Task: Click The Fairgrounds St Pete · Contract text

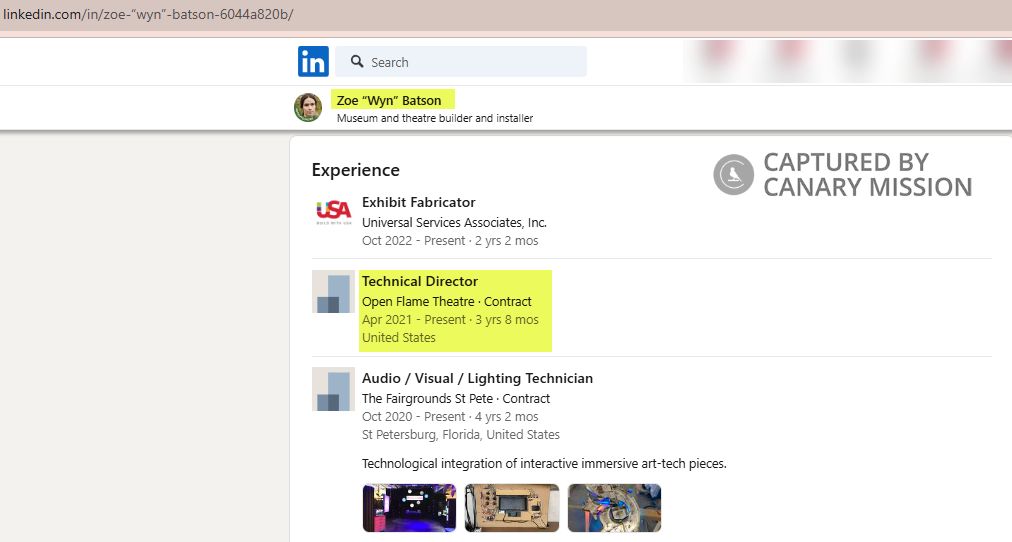Action: click(455, 398)
